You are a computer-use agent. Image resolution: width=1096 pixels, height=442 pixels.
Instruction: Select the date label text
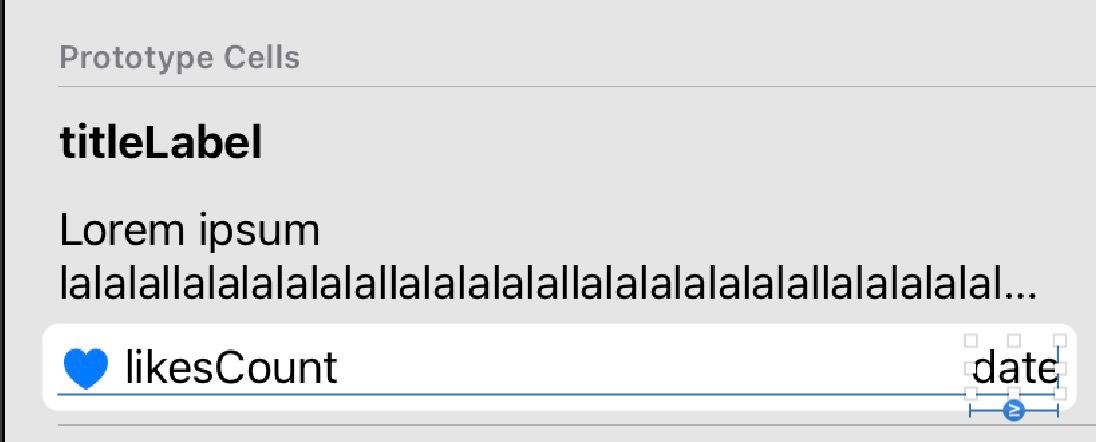(x=1015, y=369)
